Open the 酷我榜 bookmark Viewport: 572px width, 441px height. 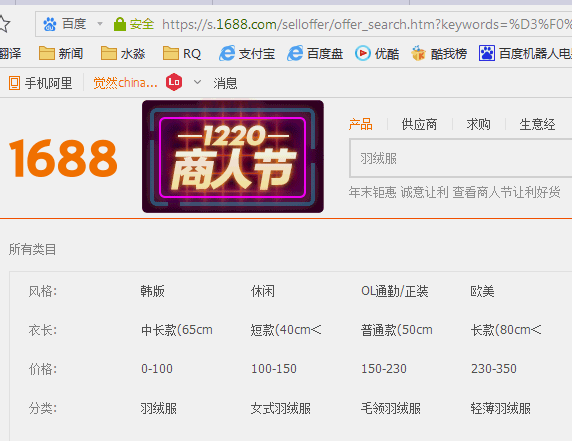(x=439, y=54)
